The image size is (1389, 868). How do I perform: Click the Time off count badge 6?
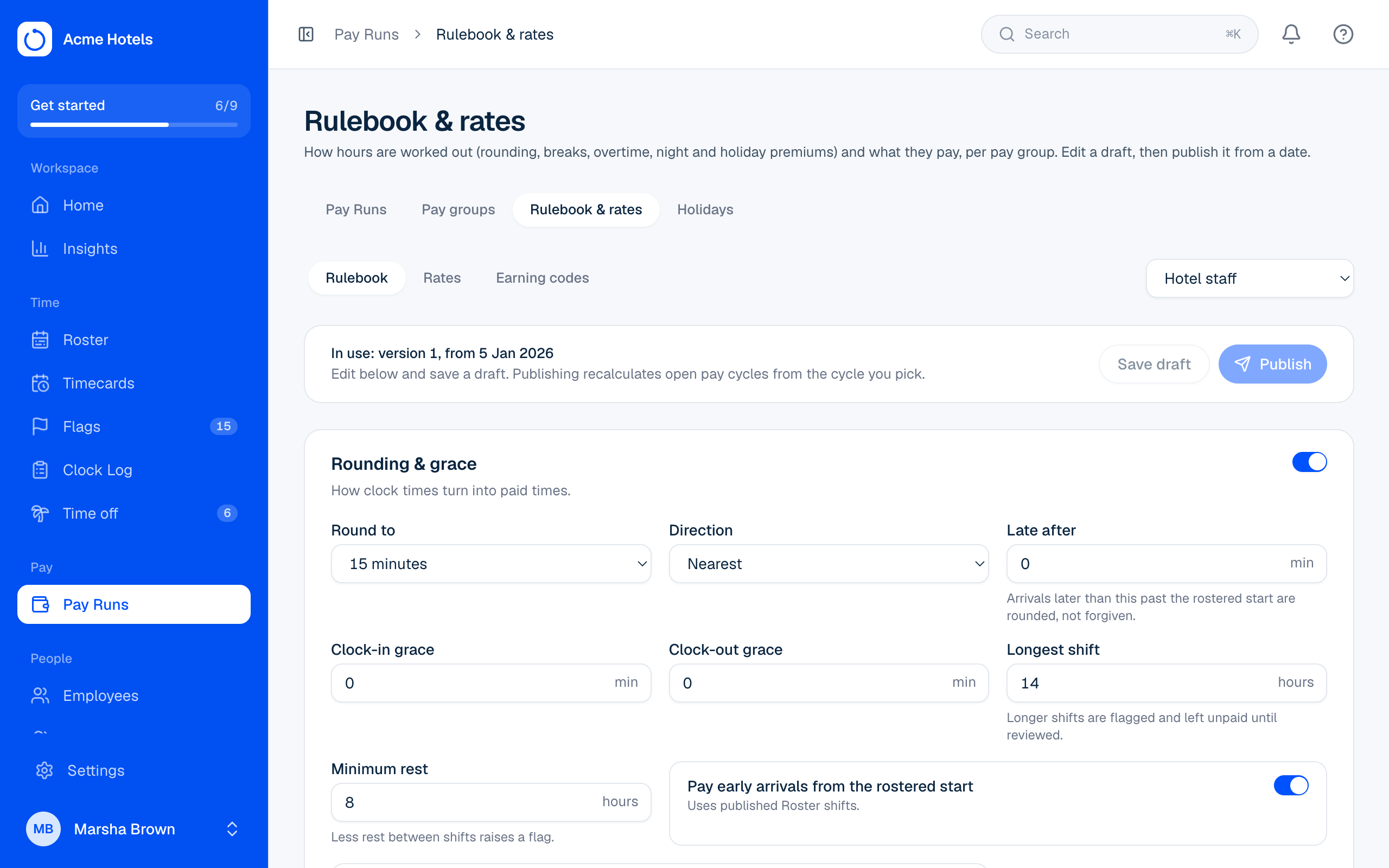pyautogui.click(x=227, y=513)
